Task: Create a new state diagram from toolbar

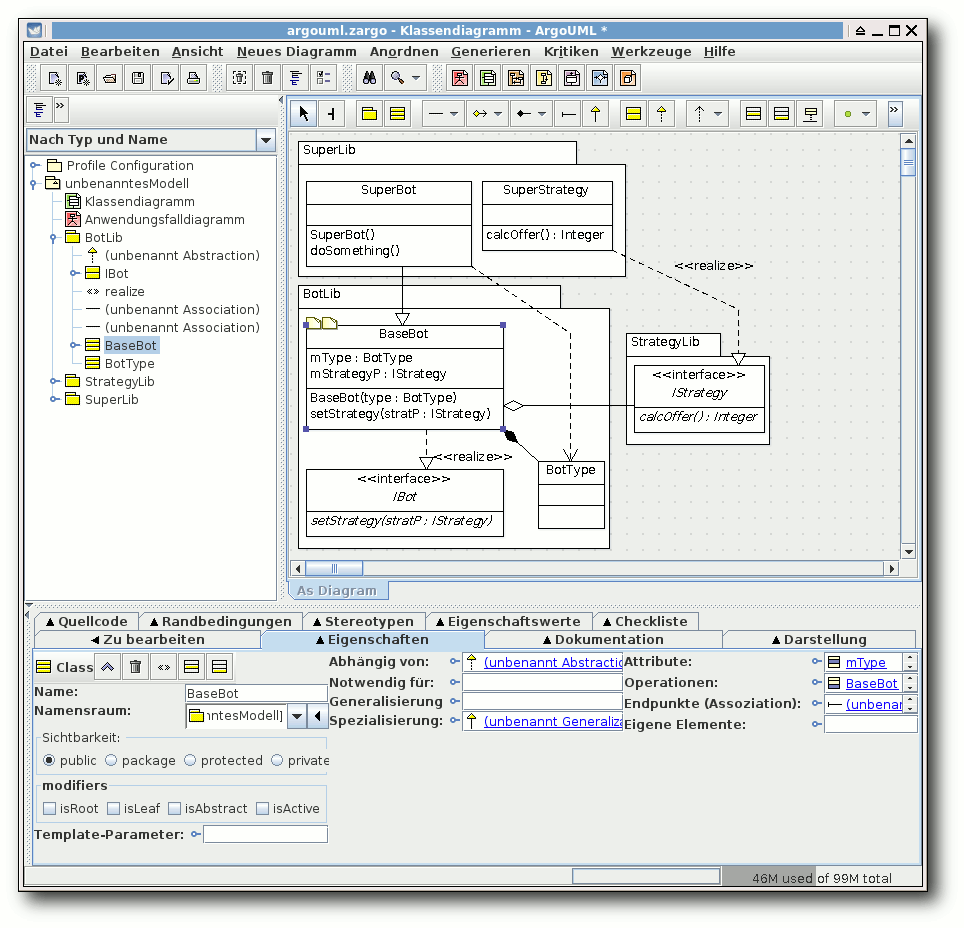Action: pyautogui.click(x=544, y=78)
